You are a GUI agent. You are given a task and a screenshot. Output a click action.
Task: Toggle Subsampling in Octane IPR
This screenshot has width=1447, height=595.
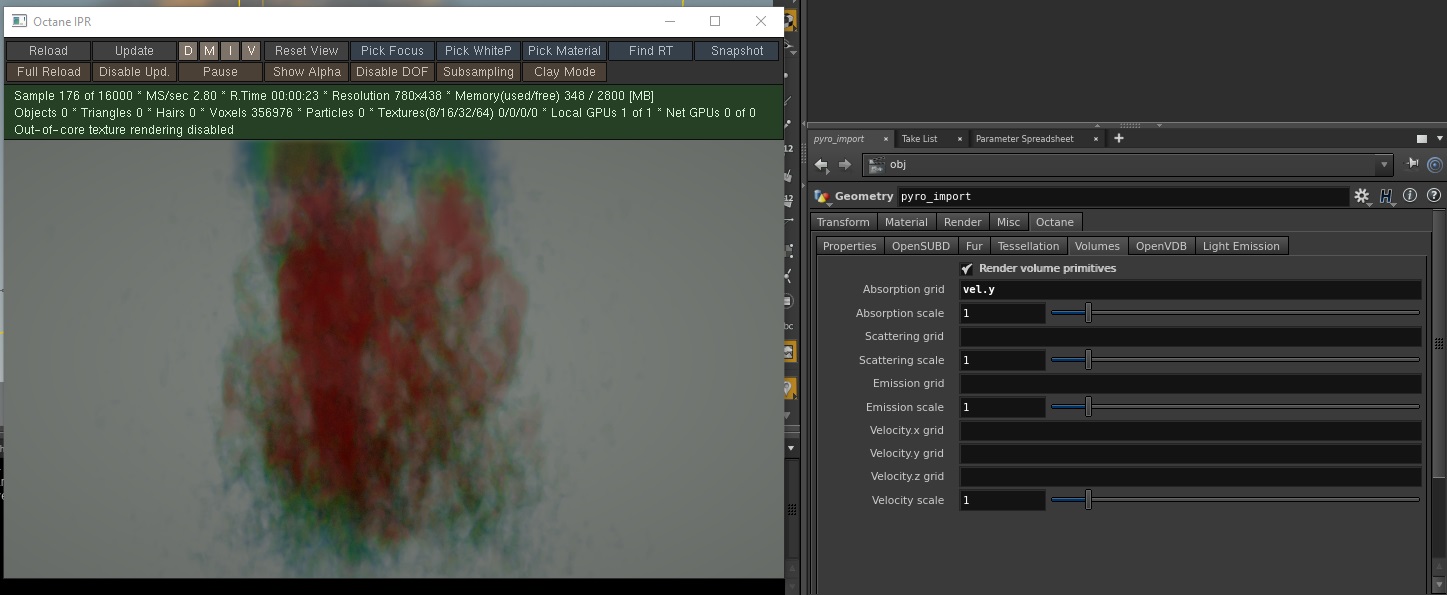(478, 72)
